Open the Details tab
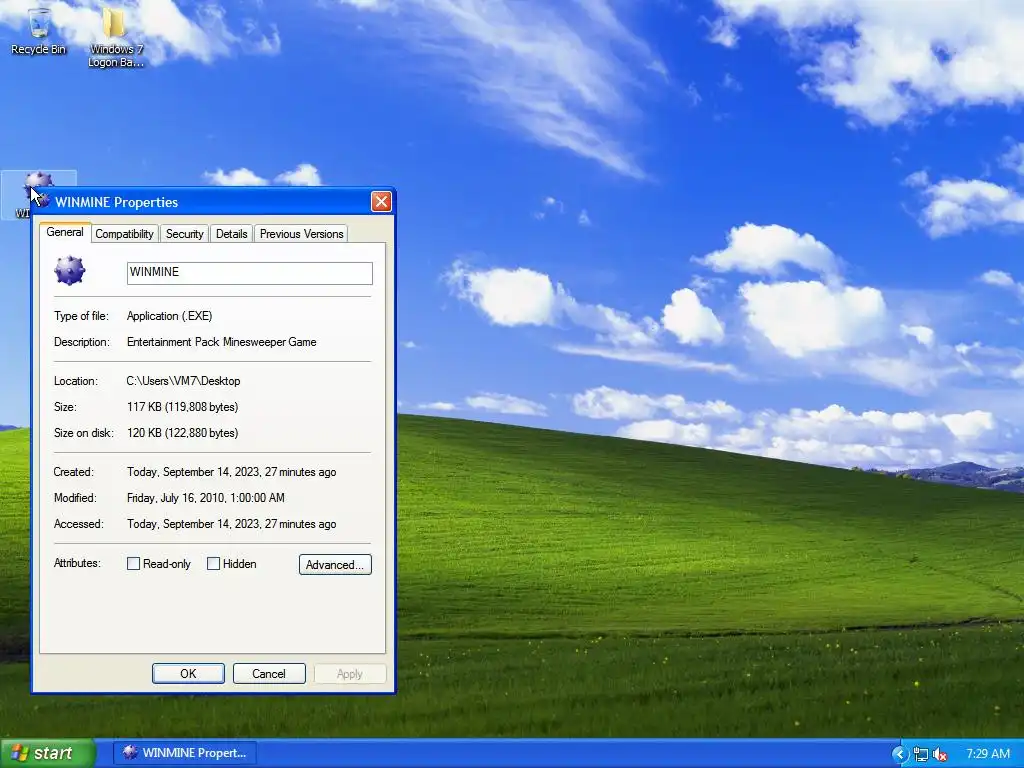This screenshot has height=768, width=1024. (x=231, y=234)
